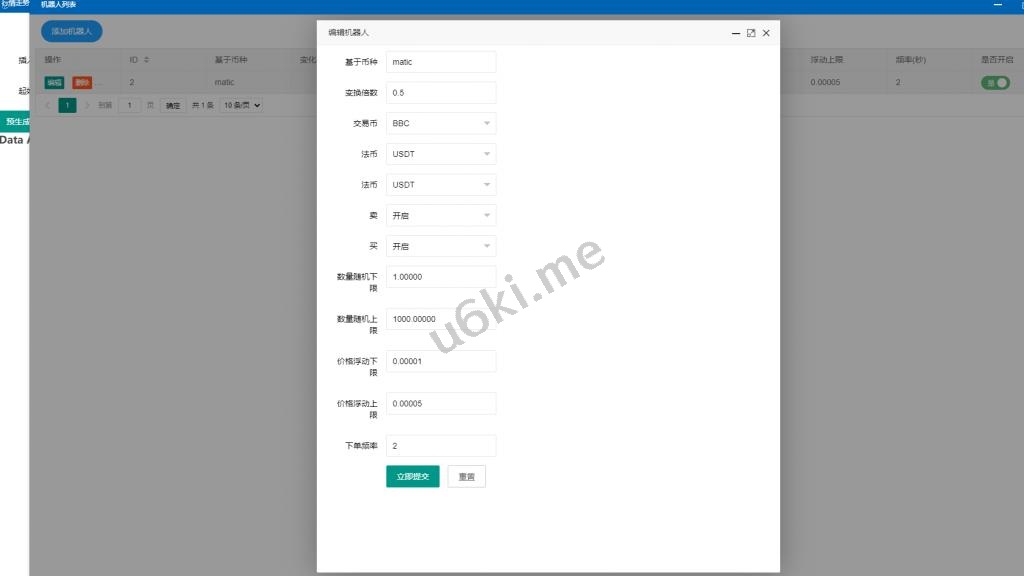
Task: Close the 编辑机器人 dialog
Action: (766, 33)
